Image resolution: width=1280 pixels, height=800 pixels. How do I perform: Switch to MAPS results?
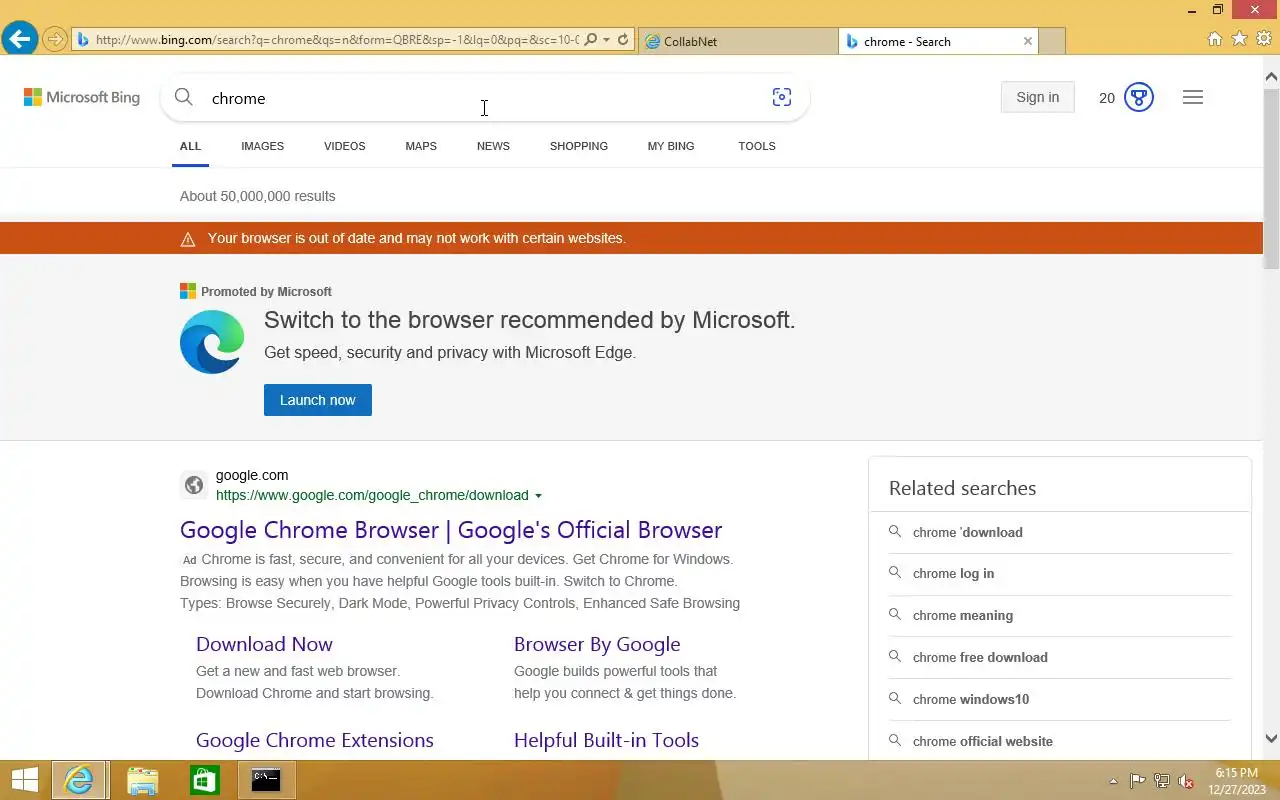pos(421,146)
